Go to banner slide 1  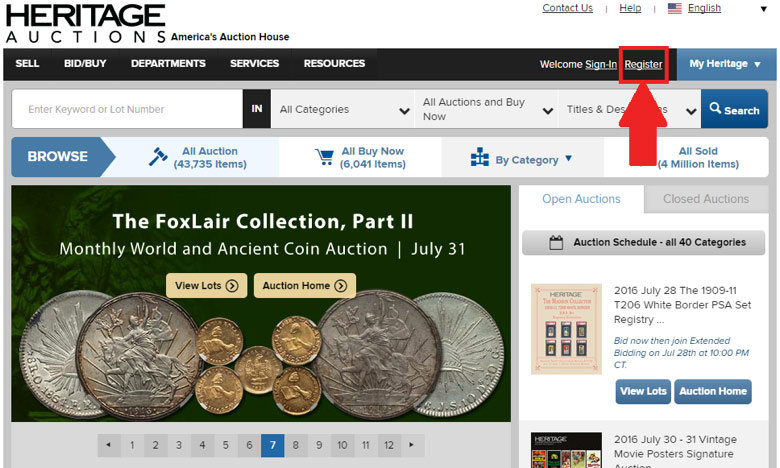(132, 445)
